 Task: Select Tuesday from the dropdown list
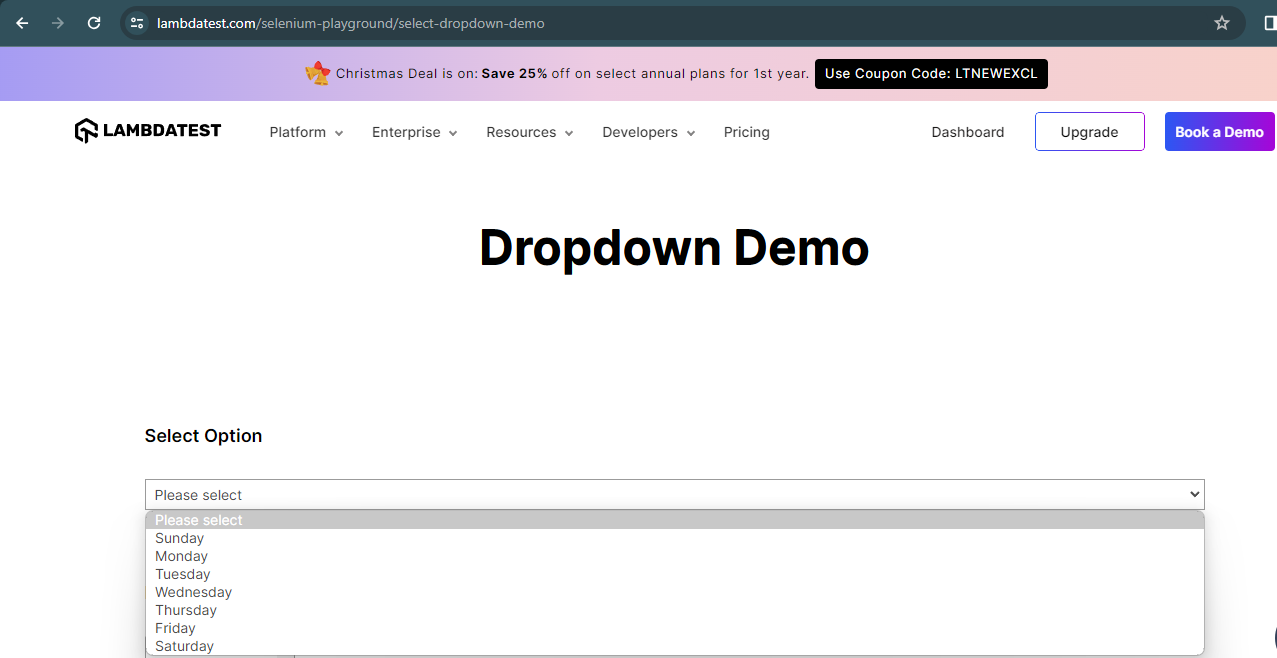(x=675, y=574)
